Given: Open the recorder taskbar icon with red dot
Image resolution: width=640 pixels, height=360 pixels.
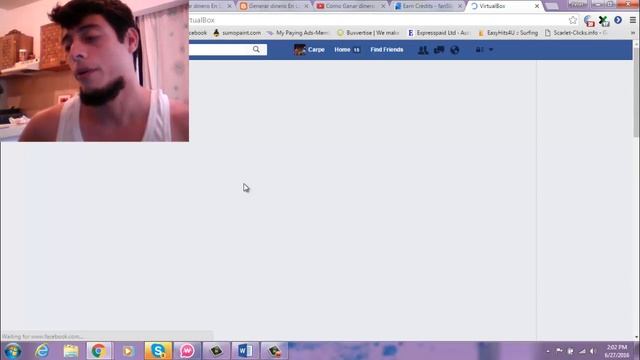Looking at the screenshot, I should click(274, 351).
